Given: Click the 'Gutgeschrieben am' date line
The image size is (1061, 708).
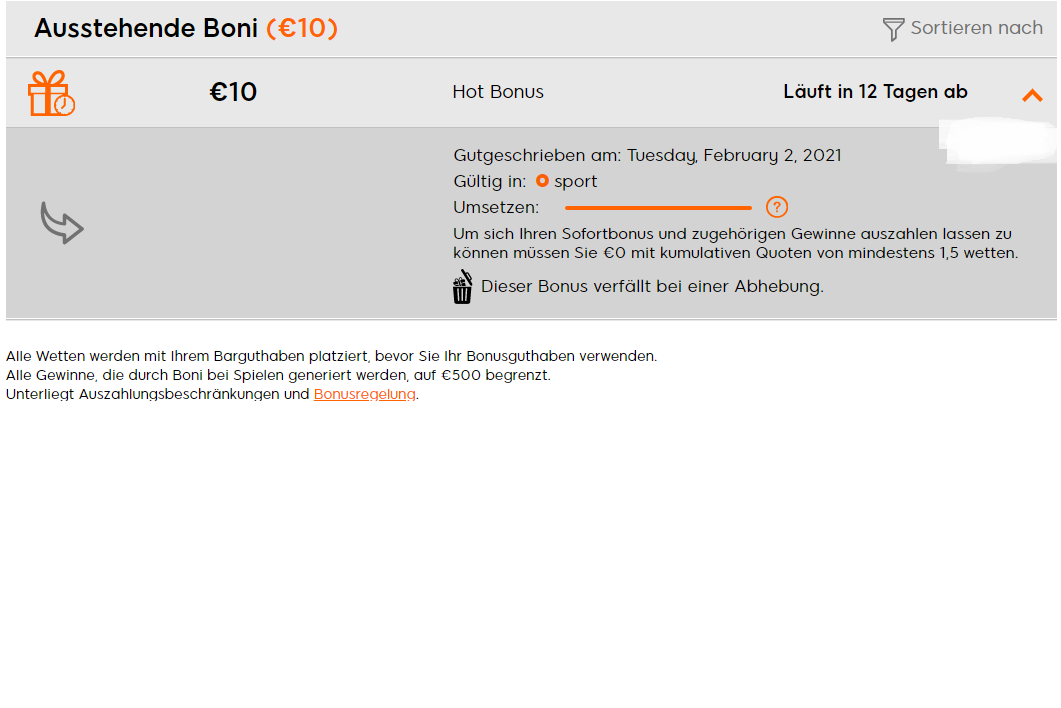Looking at the screenshot, I should pos(648,156).
